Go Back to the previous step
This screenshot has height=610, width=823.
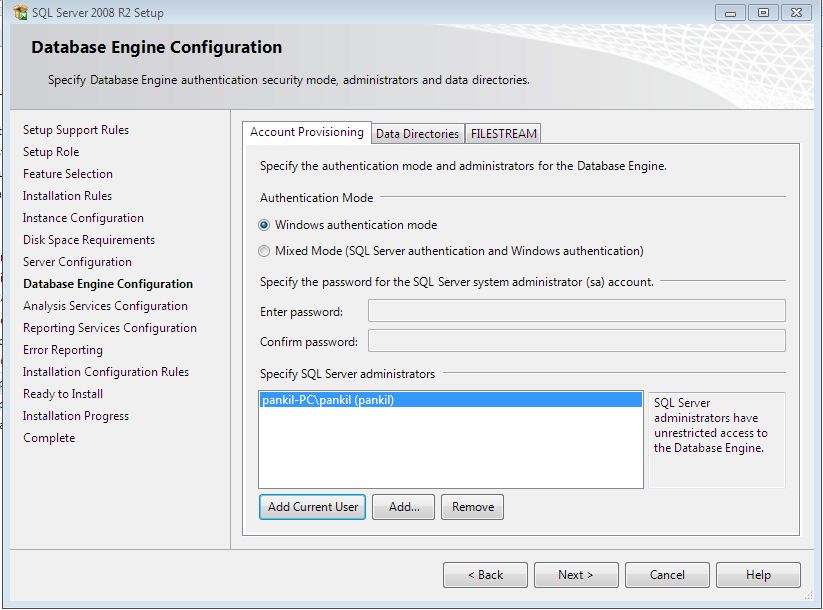pyautogui.click(x=485, y=574)
